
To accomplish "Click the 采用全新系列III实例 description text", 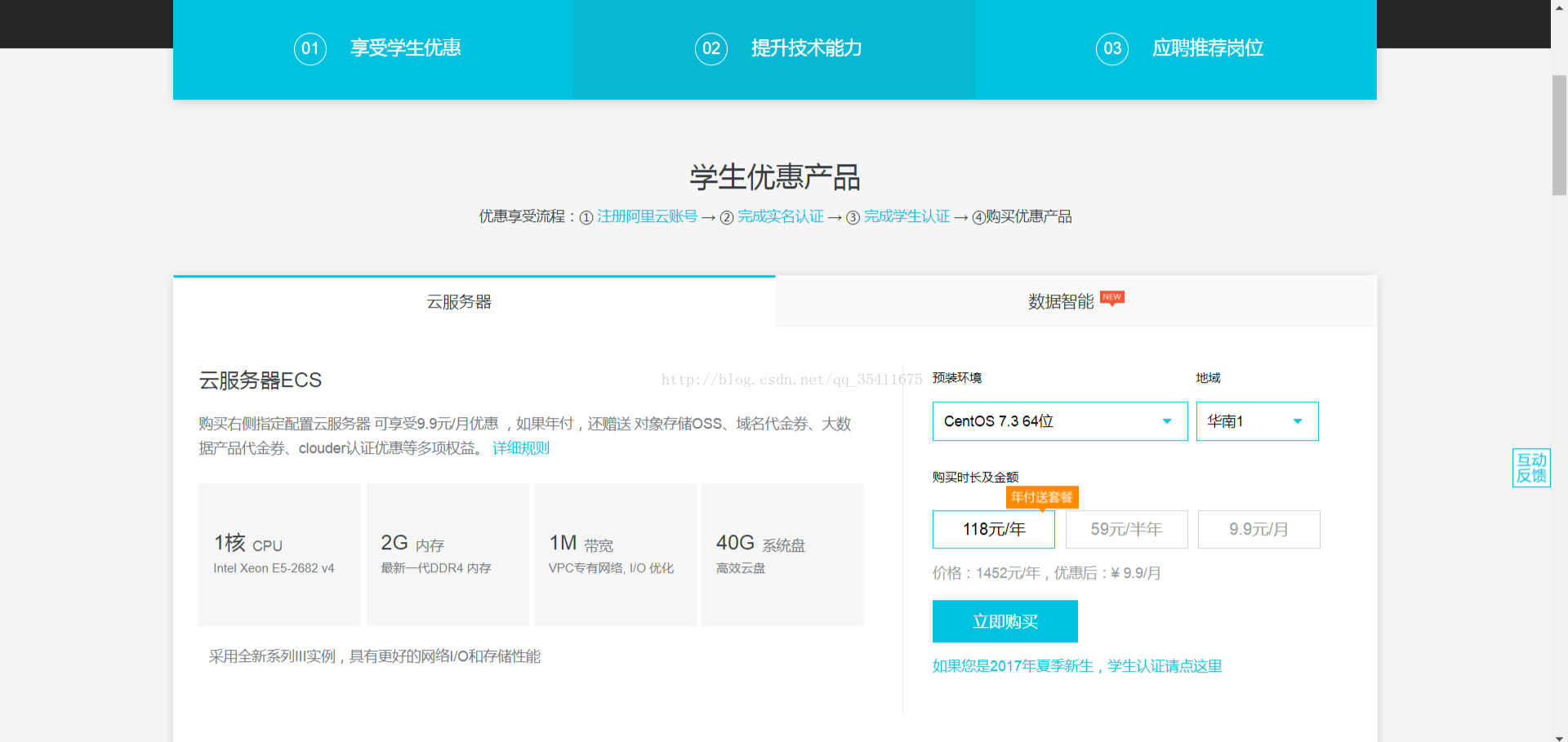I will [375, 656].
